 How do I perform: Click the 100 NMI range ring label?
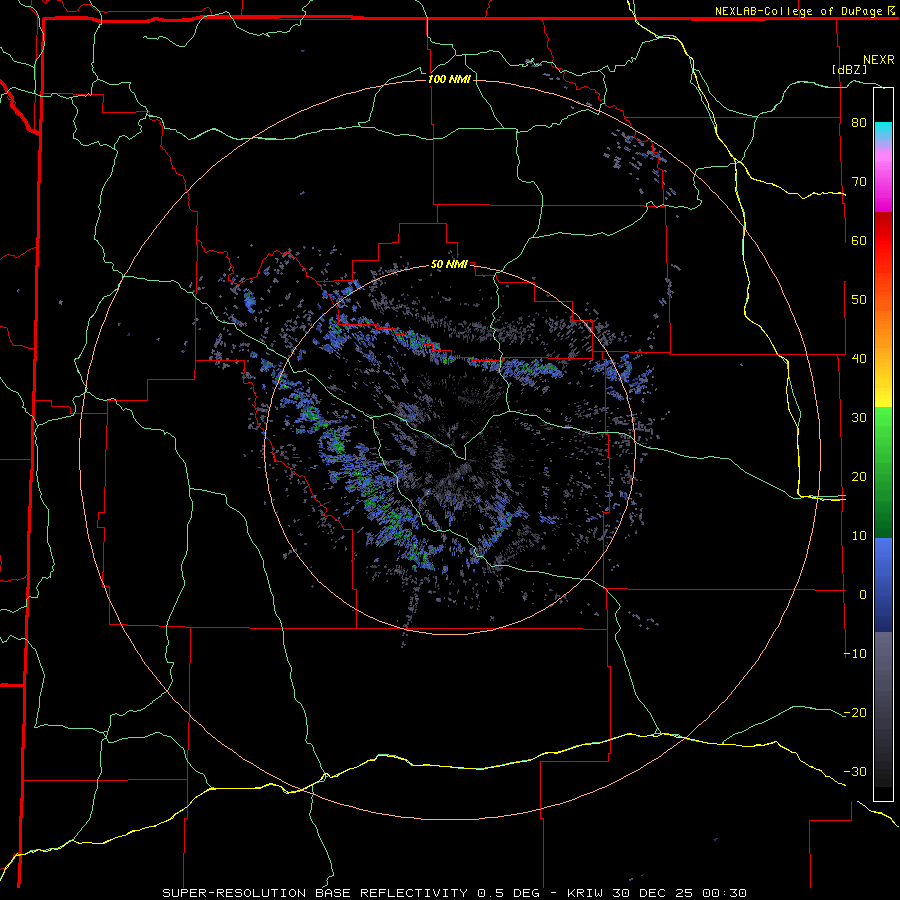(449, 79)
